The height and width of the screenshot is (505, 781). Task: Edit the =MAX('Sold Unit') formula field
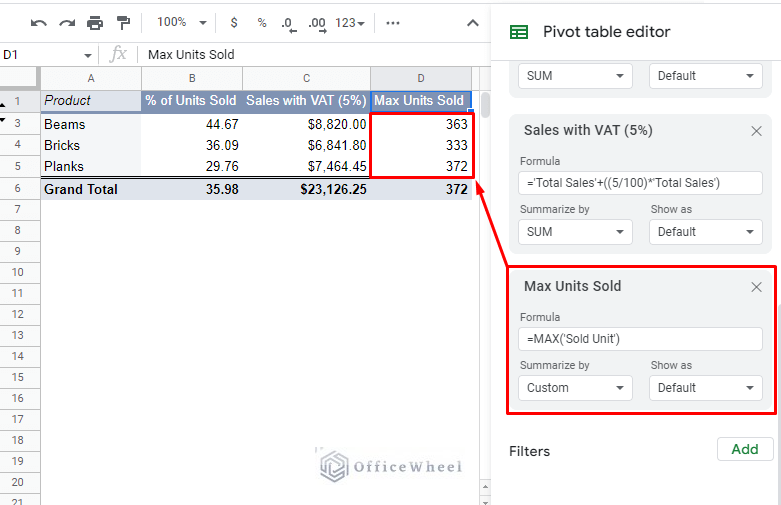(640, 339)
